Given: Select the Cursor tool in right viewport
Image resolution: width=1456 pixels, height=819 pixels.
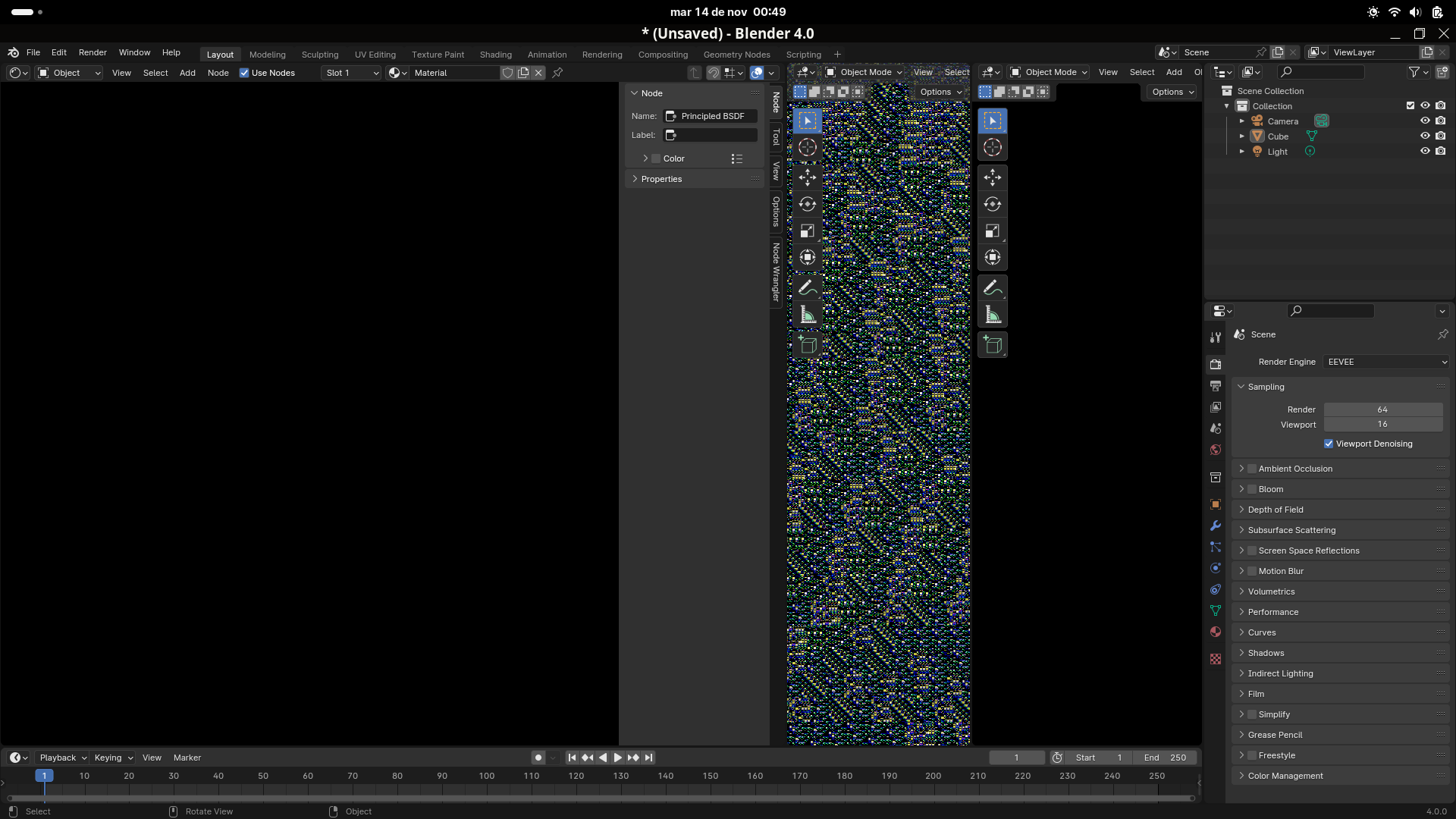Looking at the screenshot, I should (x=993, y=147).
